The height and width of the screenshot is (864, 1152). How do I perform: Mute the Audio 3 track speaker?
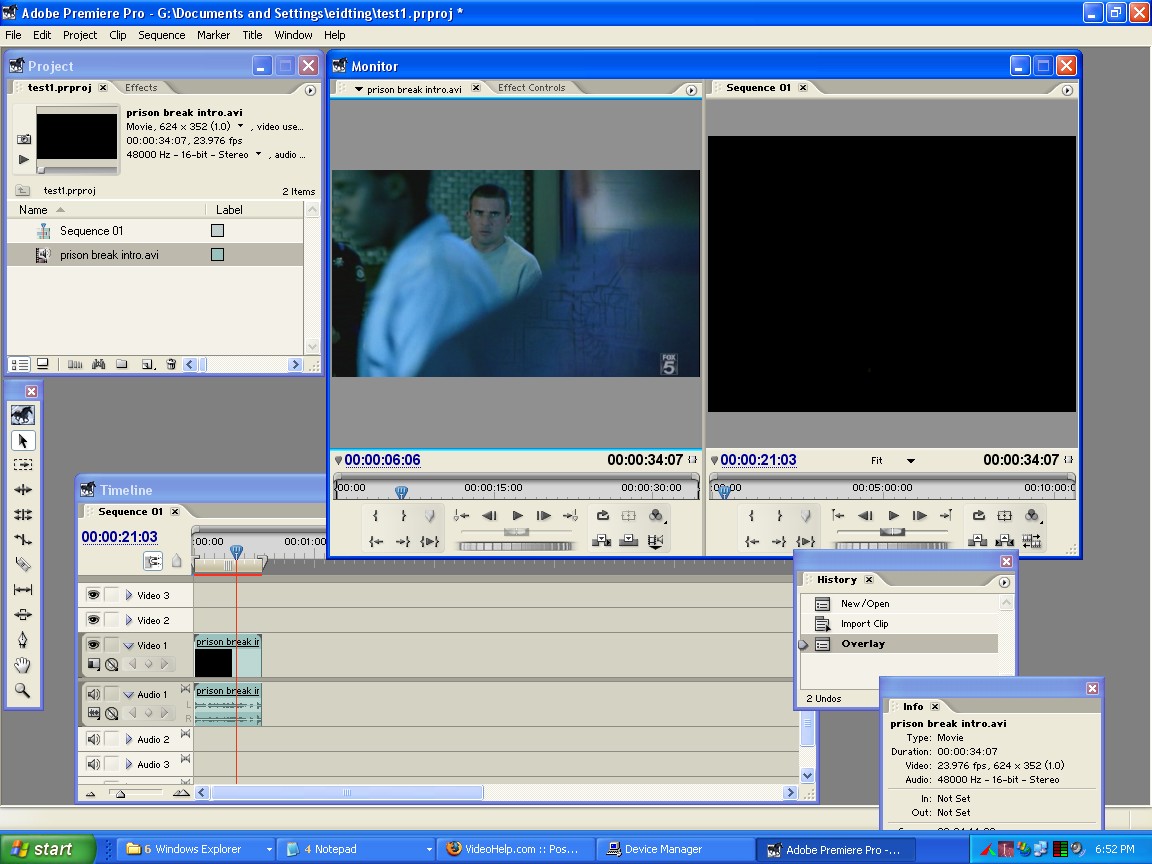pos(93,764)
